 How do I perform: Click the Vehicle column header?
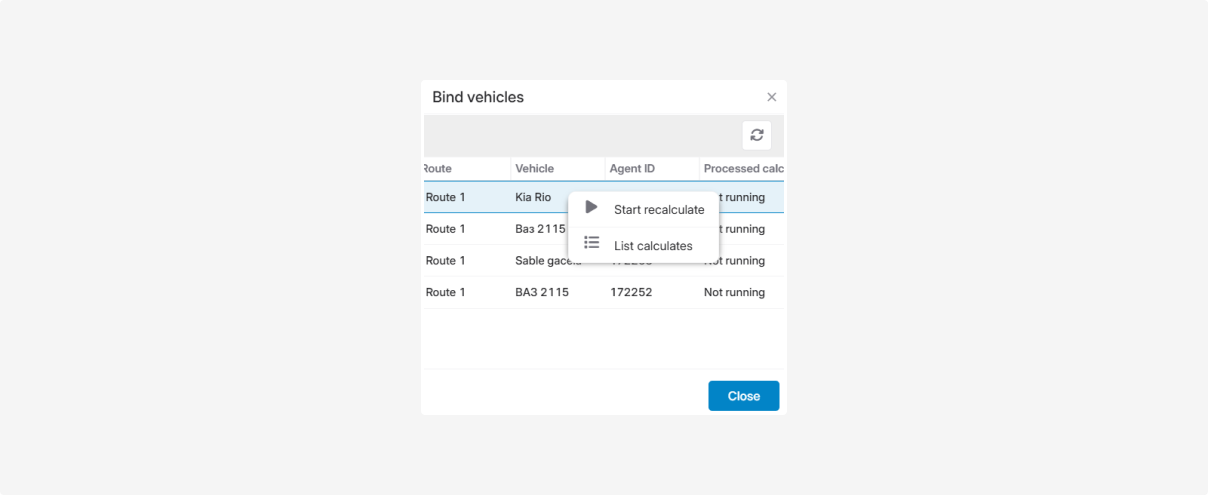coord(535,169)
